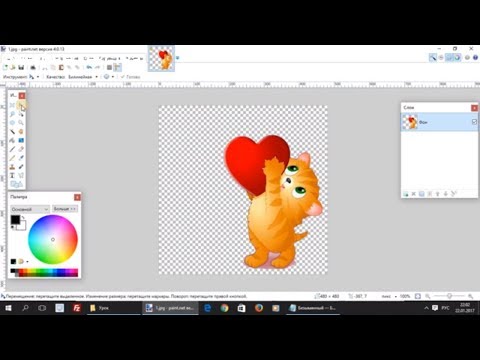Click the Redo arrow in toolbar
This screenshot has width=480, height=360.
click(x=97, y=67)
